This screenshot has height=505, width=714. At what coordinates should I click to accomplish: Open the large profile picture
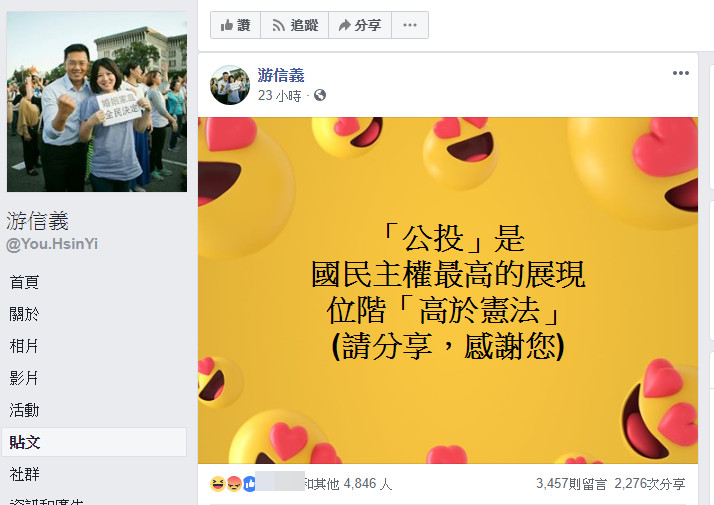point(97,102)
